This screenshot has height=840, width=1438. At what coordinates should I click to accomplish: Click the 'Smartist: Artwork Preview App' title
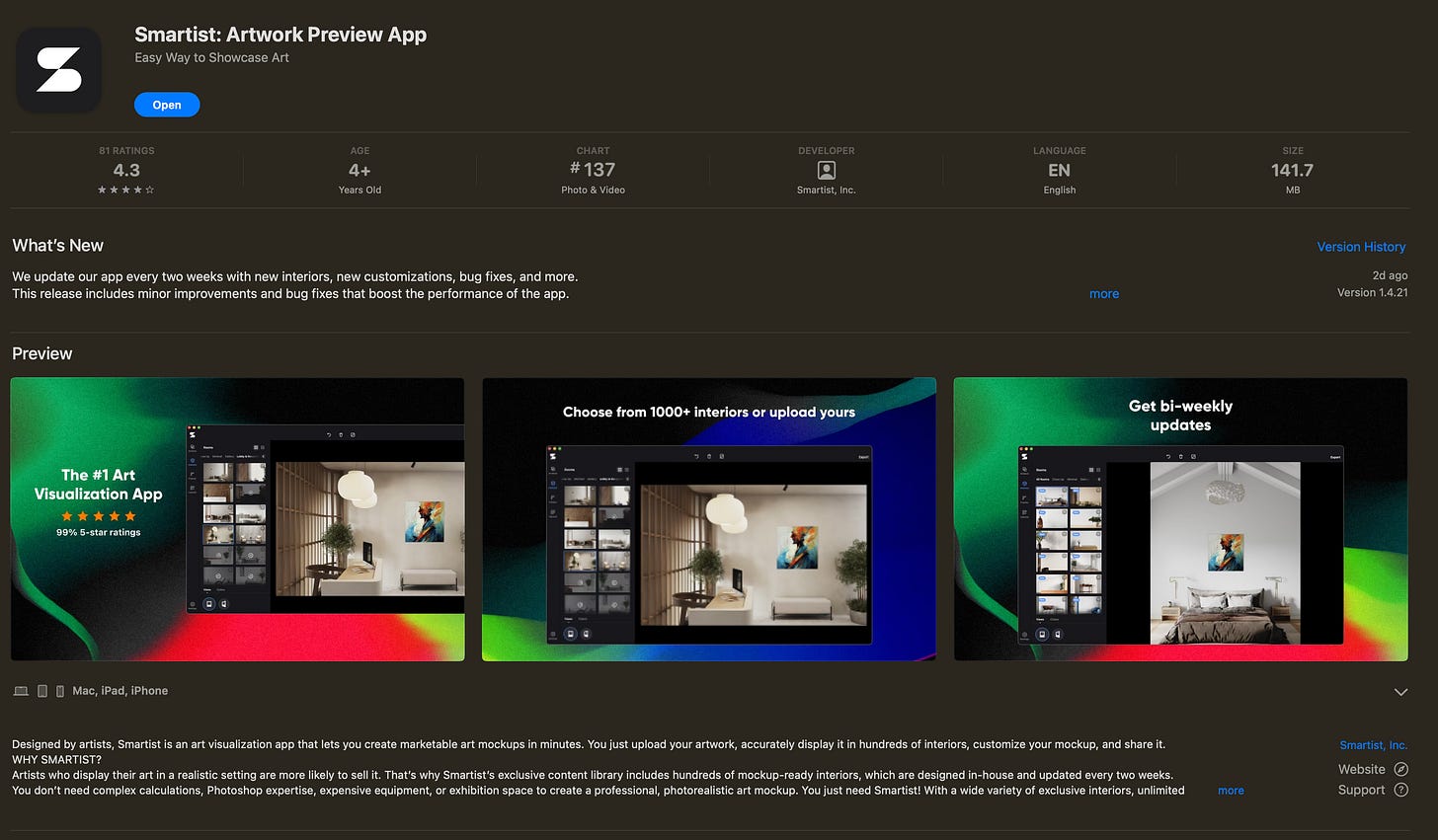(280, 35)
